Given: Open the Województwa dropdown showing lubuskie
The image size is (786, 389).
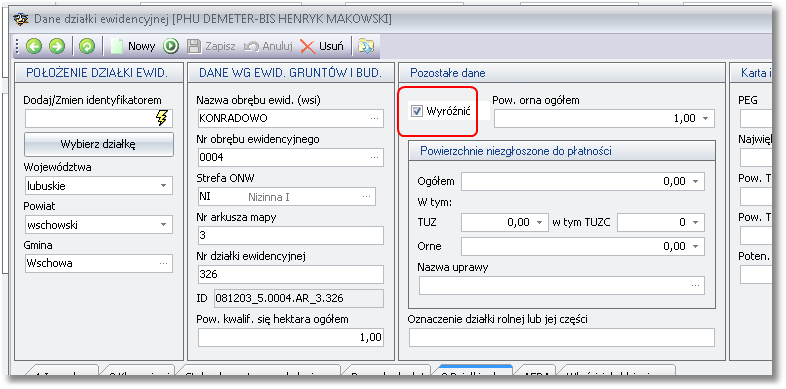Looking at the screenshot, I should (x=163, y=186).
